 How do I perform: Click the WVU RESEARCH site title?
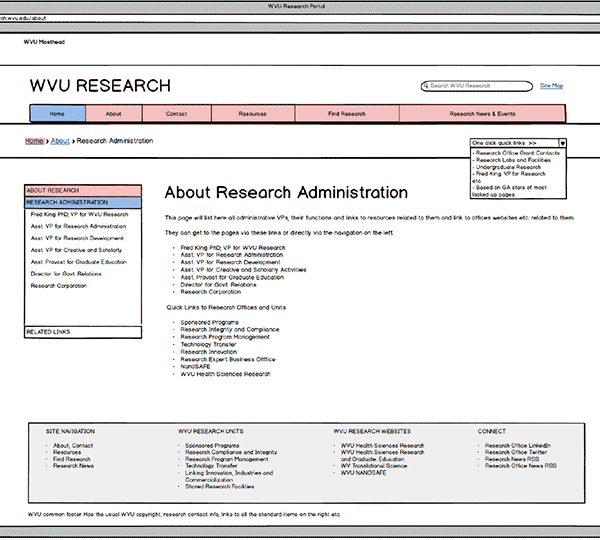[x=100, y=86]
